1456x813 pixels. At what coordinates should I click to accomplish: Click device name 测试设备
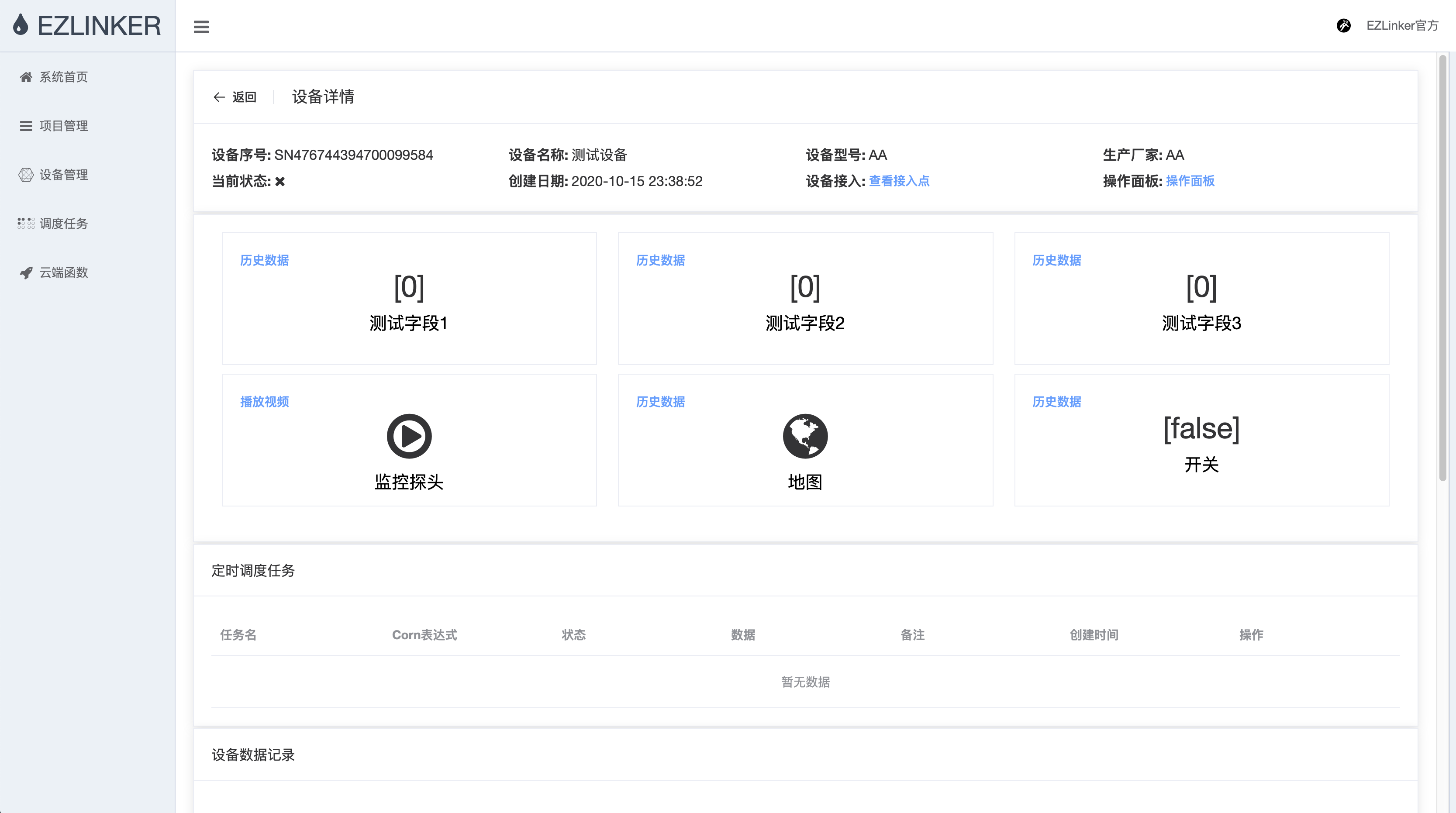(x=599, y=155)
